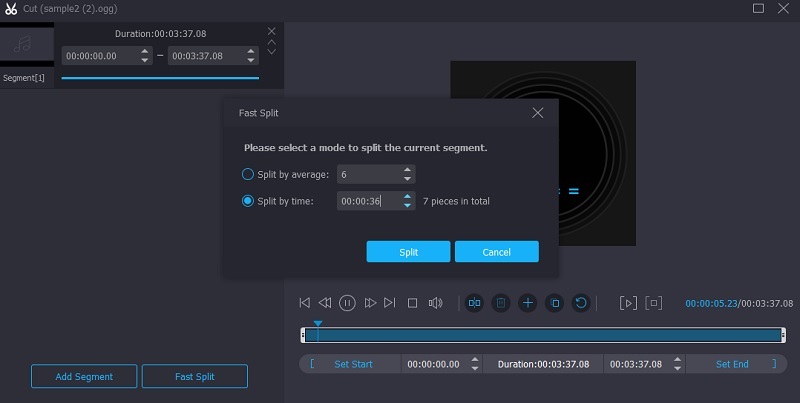Viewport: 800px width, 403px height.
Task: Pause playback with the pause button
Action: (347, 302)
